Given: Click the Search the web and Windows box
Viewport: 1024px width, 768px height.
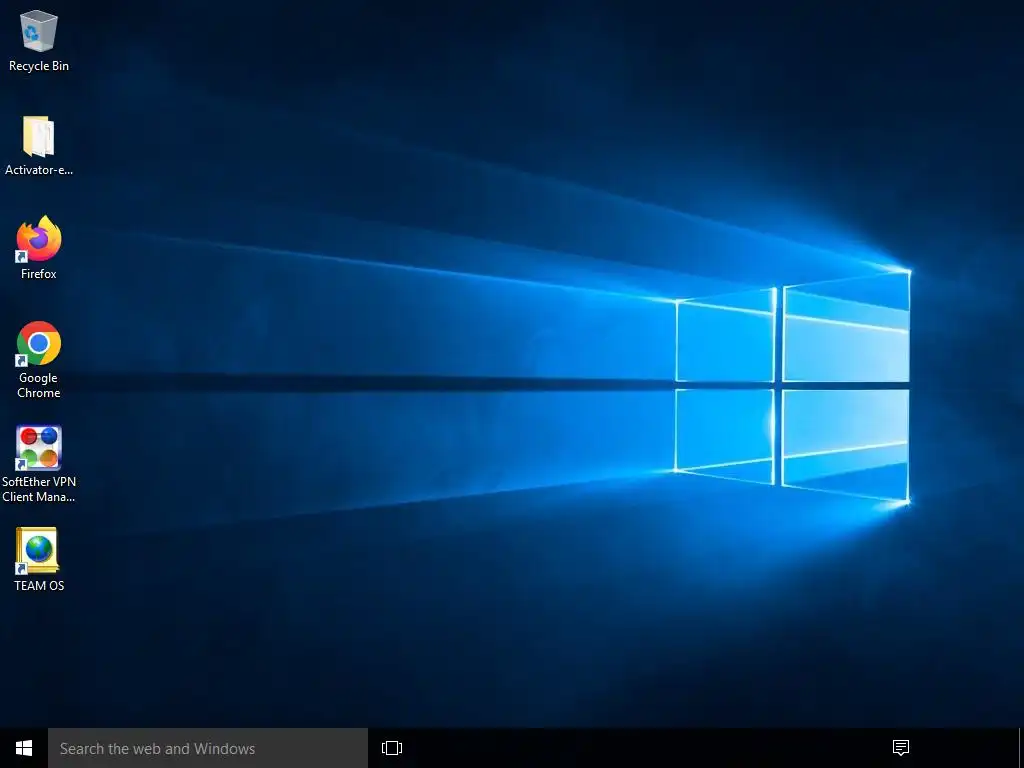Looking at the screenshot, I should coord(208,748).
